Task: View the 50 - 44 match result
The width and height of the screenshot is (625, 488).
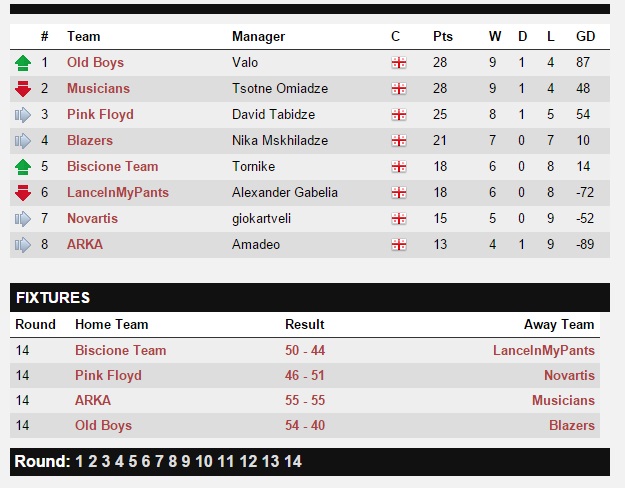Action: tap(305, 350)
